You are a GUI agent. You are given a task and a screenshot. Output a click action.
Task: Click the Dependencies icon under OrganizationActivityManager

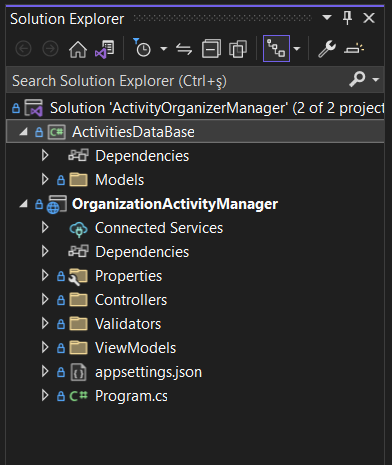point(78,251)
